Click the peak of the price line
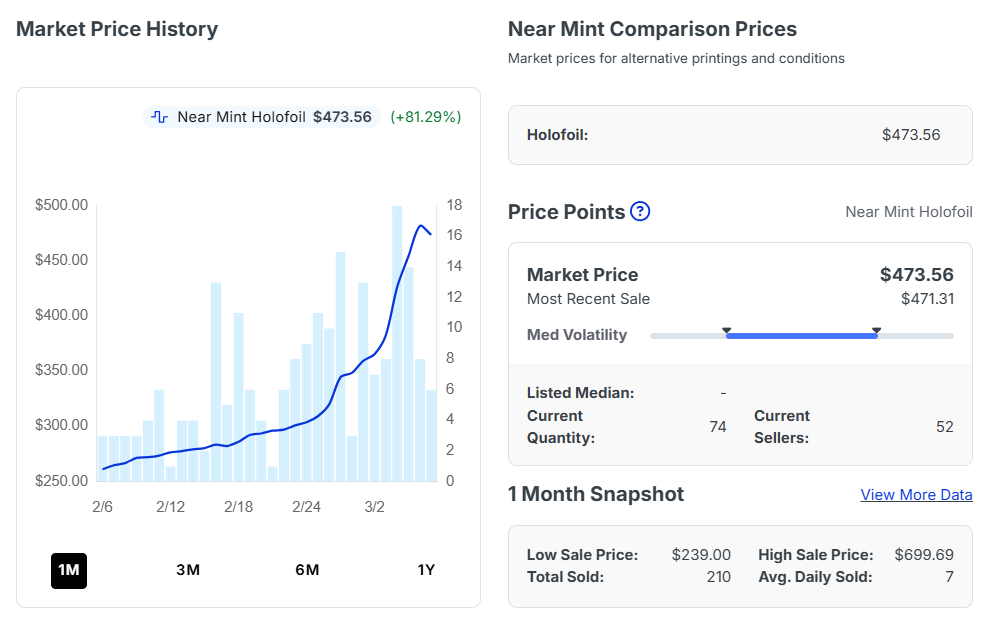 click(x=421, y=226)
